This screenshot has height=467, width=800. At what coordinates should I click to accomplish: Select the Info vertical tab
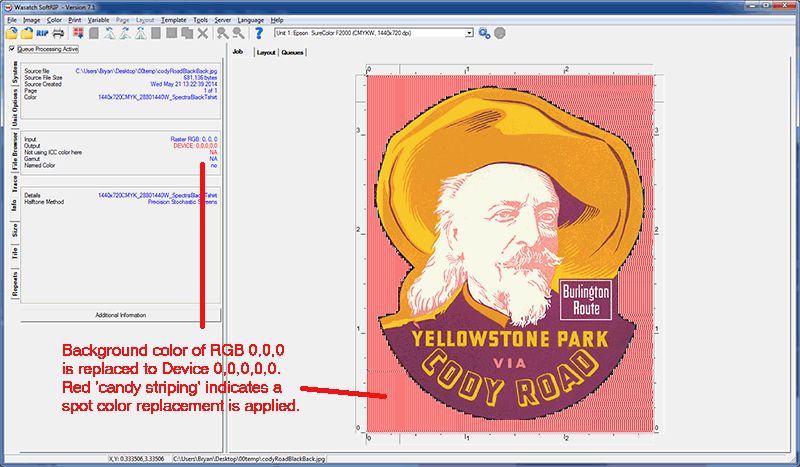click(x=15, y=205)
